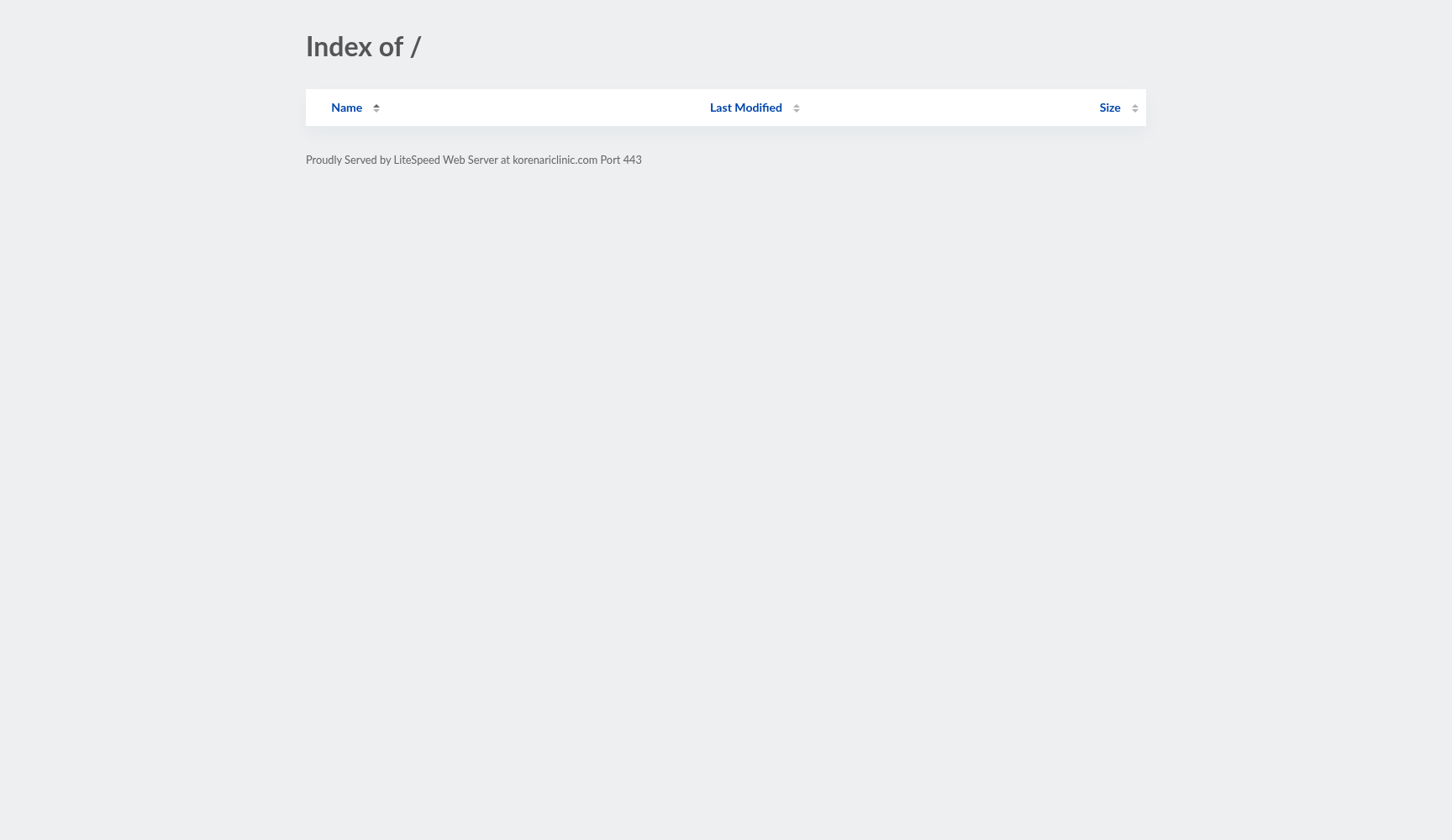Click the up arrow next to Size
Viewport: 1452px width, 840px height.
[x=1134, y=105]
